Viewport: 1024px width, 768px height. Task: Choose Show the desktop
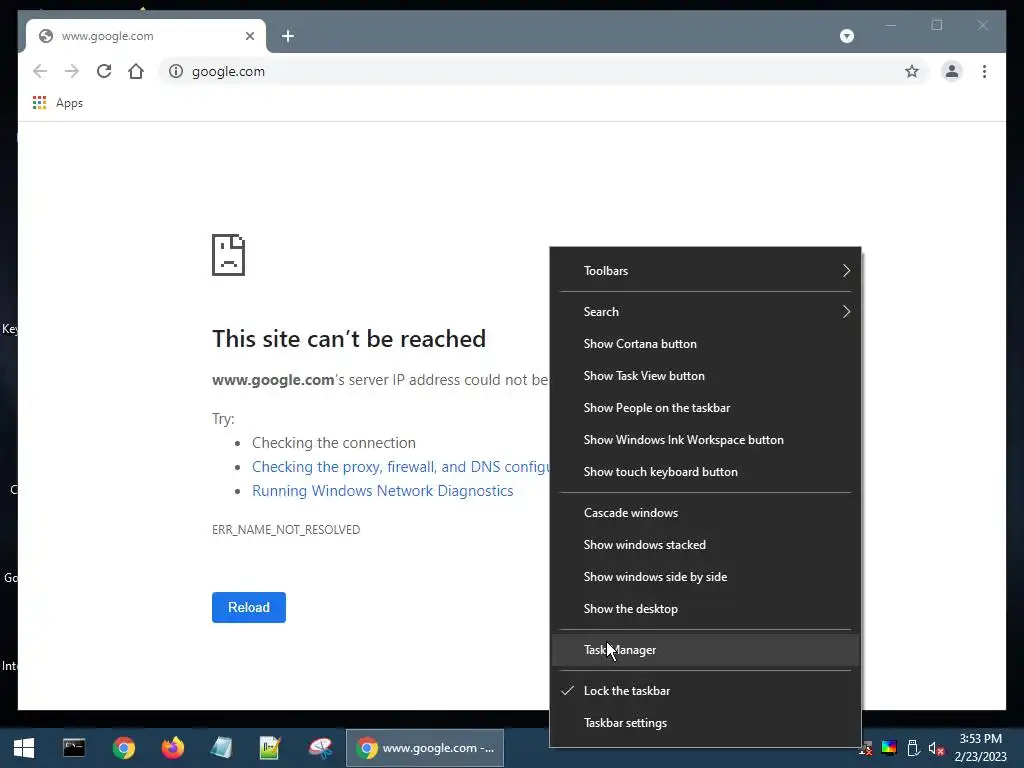tap(705, 609)
